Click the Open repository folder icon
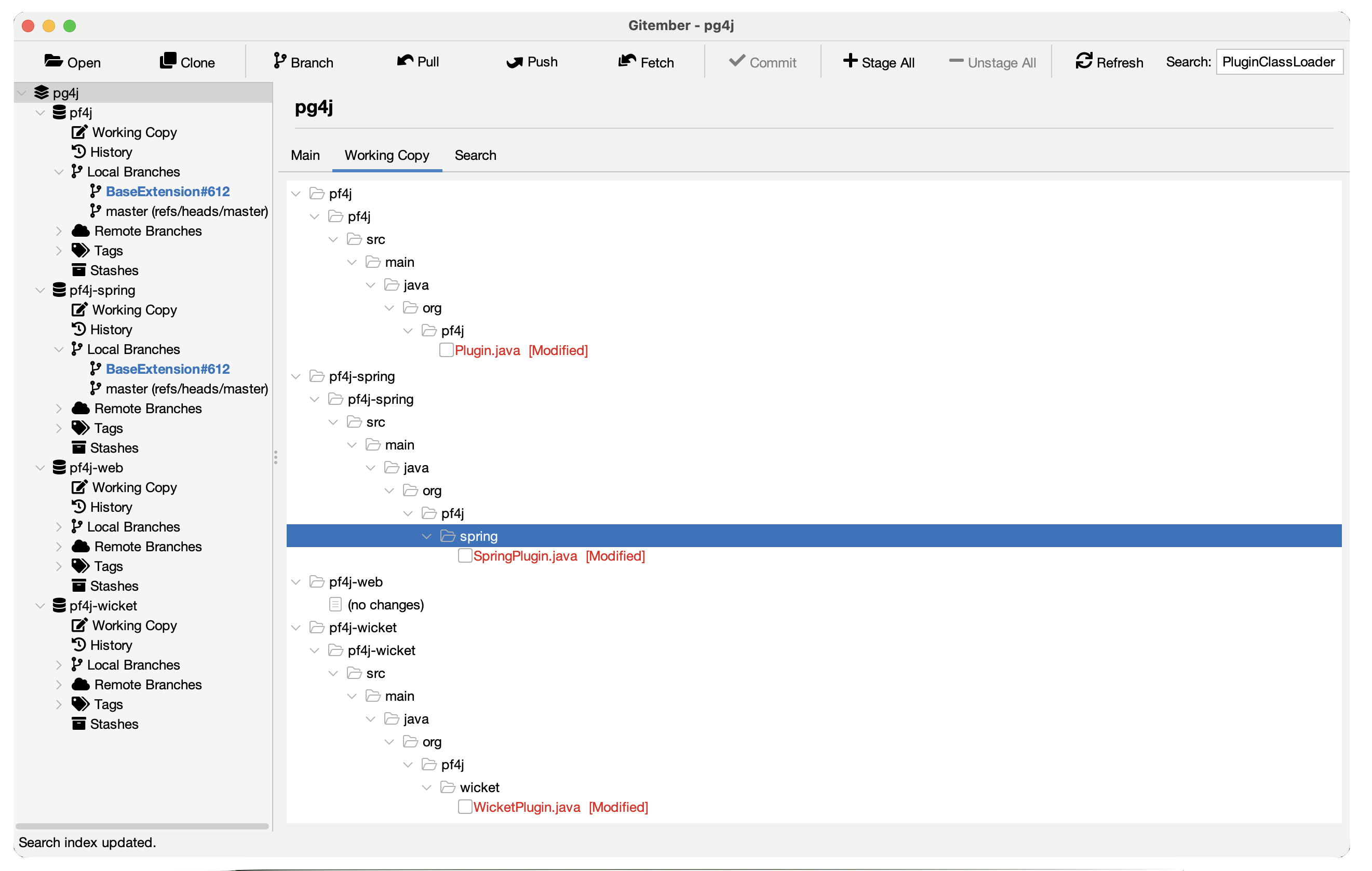This screenshot has height=871, width=1372. click(53, 62)
